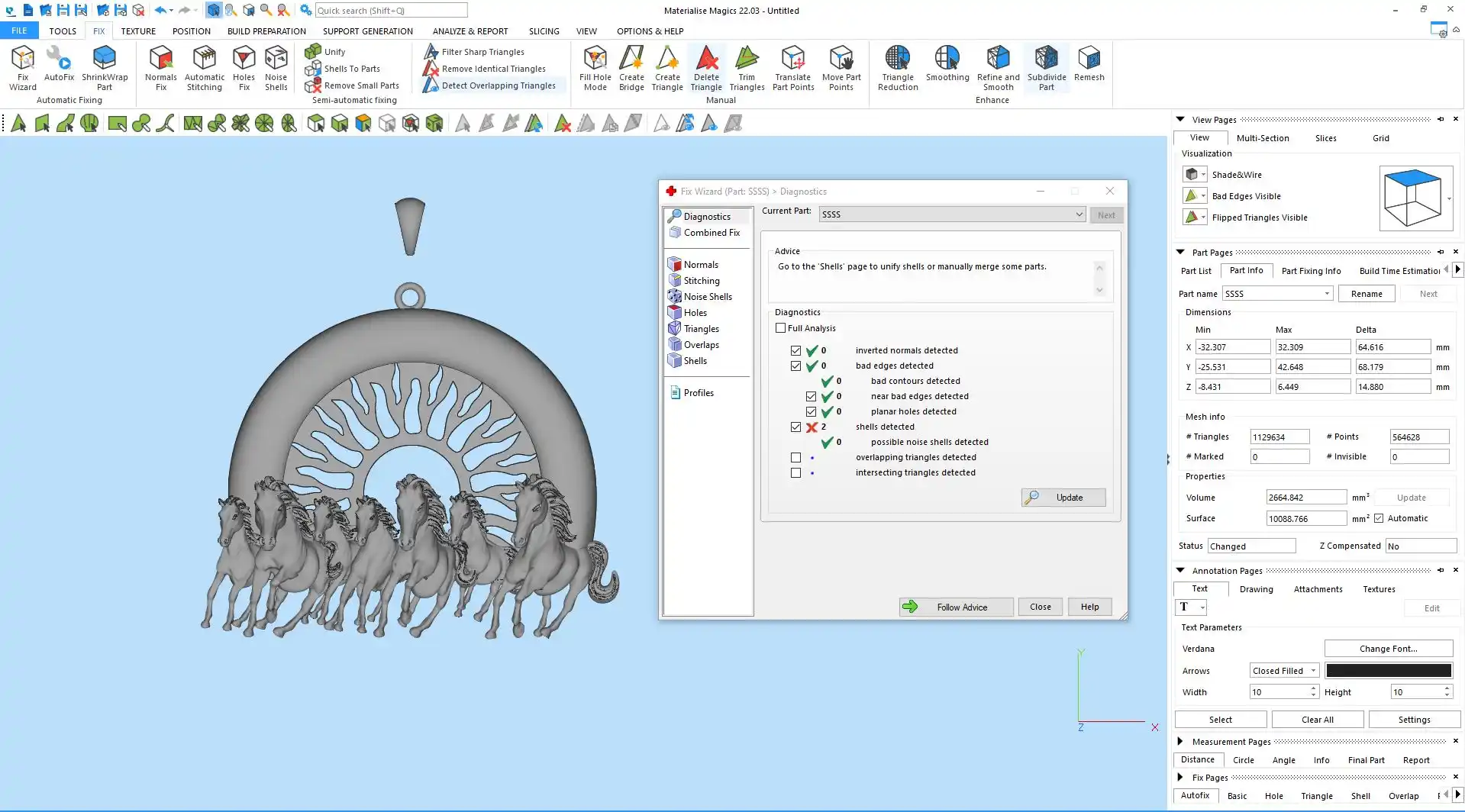1465x812 pixels.
Task: Enable the Full Analysis checkbox
Action: (x=780, y=328)
